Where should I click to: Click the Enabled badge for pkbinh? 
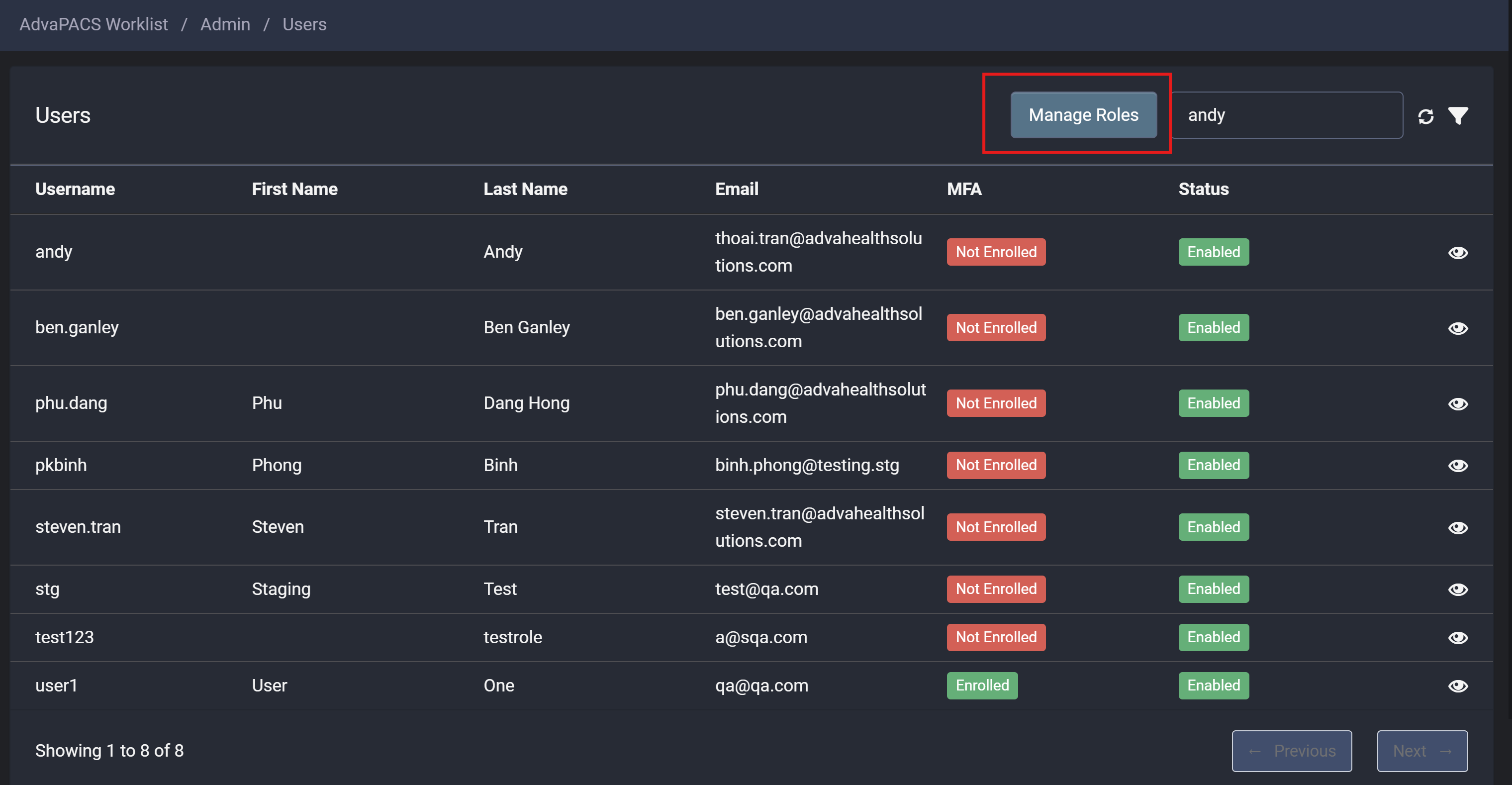click(x=1214, y=465)
